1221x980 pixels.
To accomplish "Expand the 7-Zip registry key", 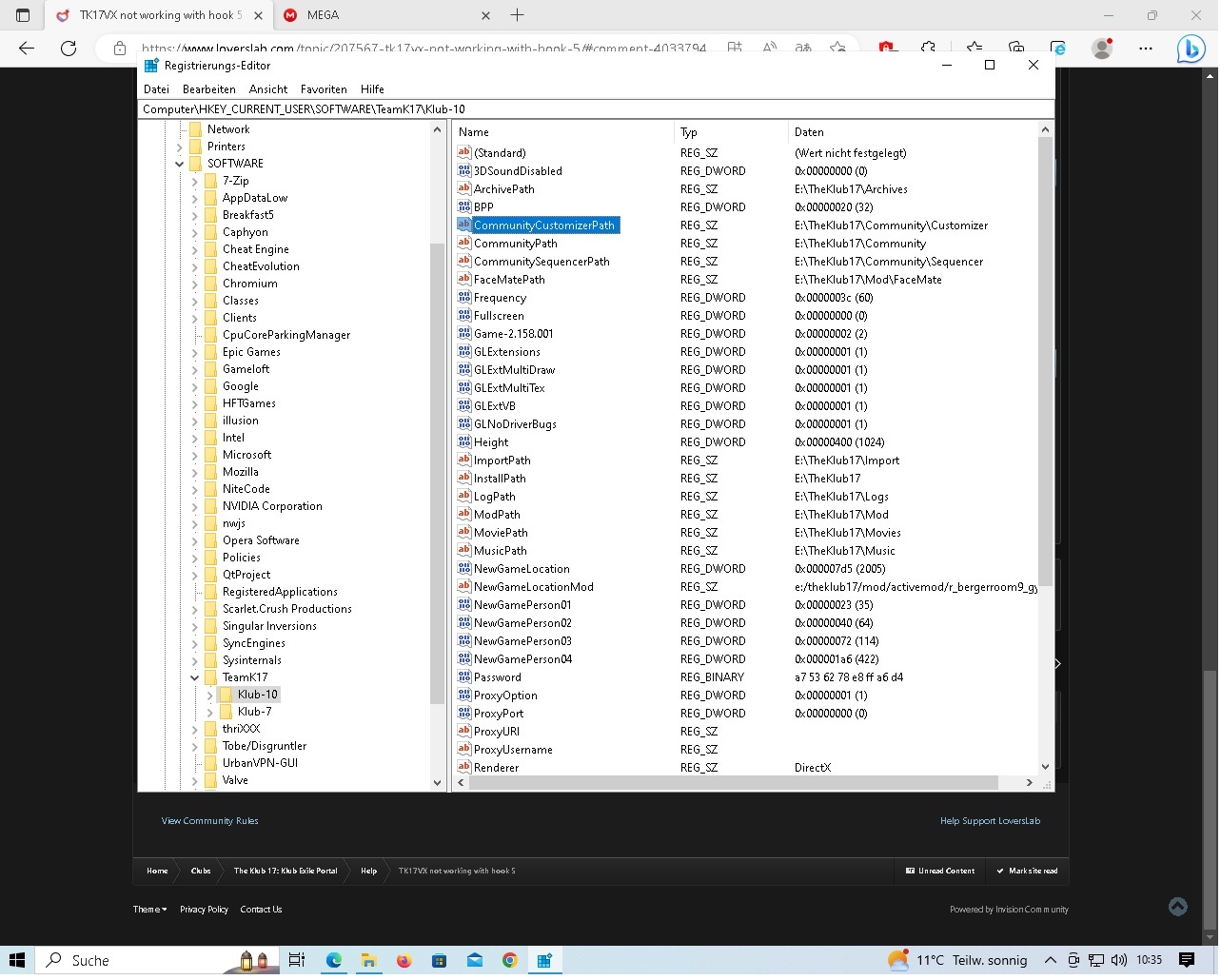I will [x=195, y=181].
